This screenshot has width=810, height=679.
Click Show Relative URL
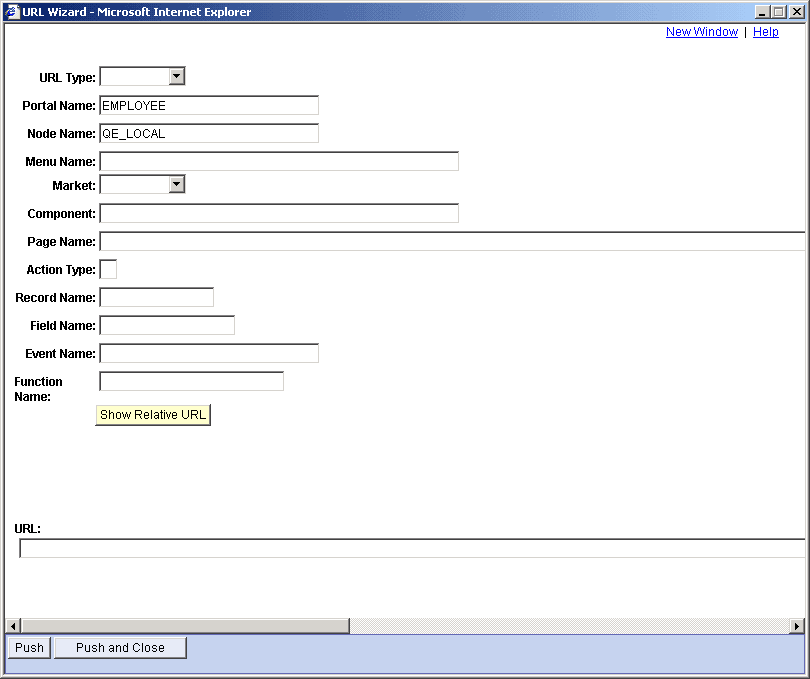[152, 414]
